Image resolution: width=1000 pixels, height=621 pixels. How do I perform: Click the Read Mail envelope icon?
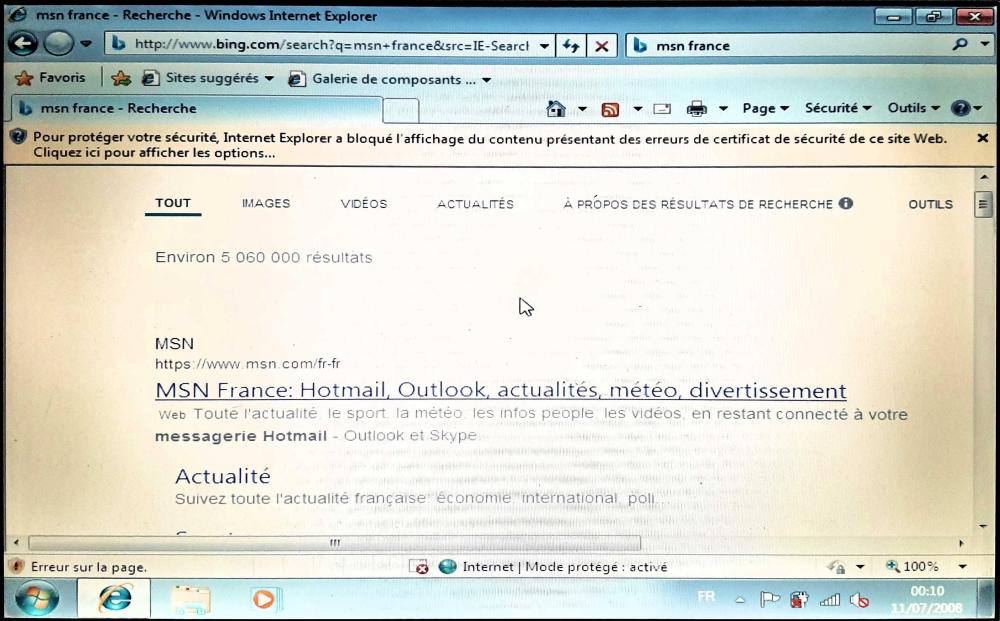click(x=662, y=109)
